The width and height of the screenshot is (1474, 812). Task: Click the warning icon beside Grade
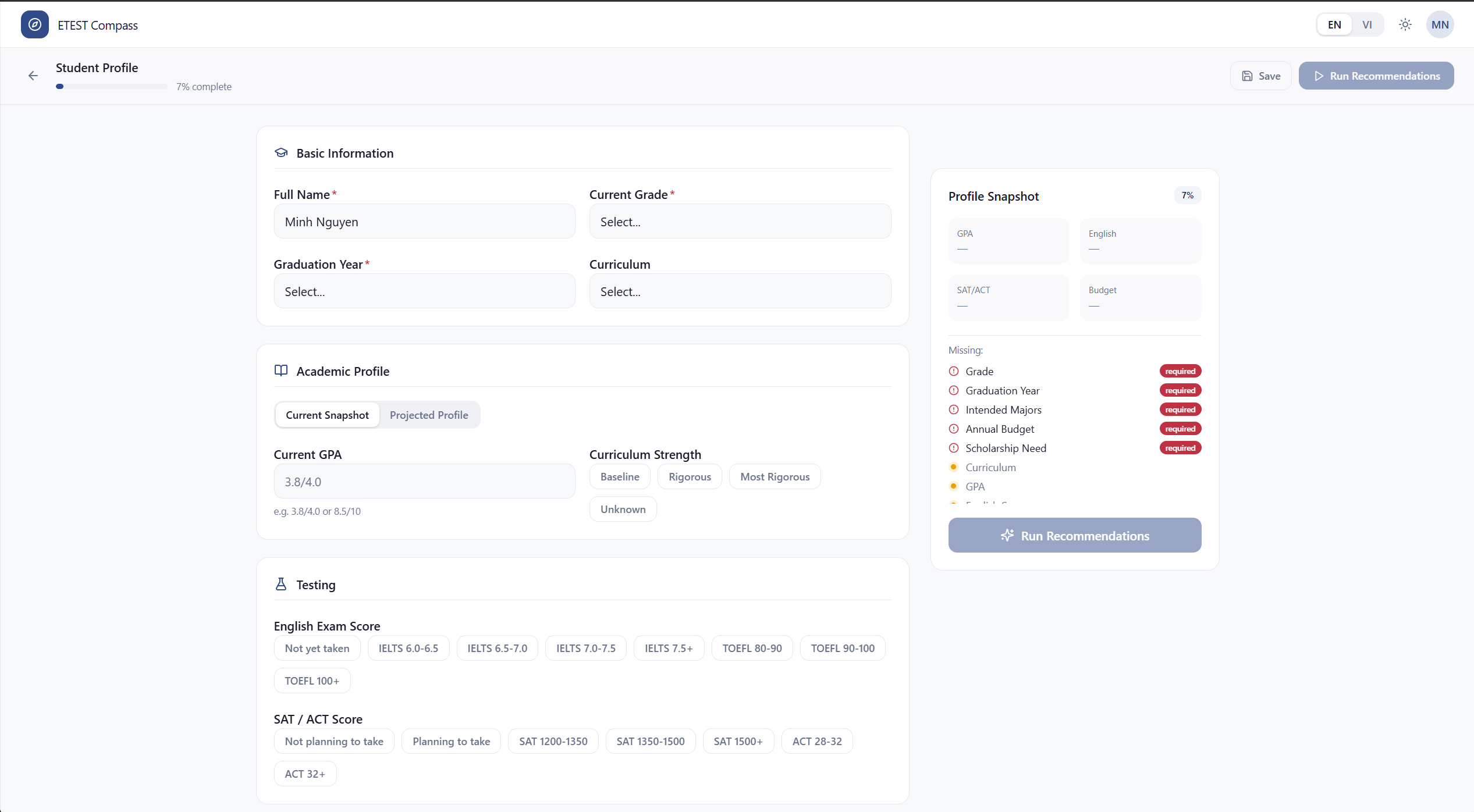[x=954, y=371]
